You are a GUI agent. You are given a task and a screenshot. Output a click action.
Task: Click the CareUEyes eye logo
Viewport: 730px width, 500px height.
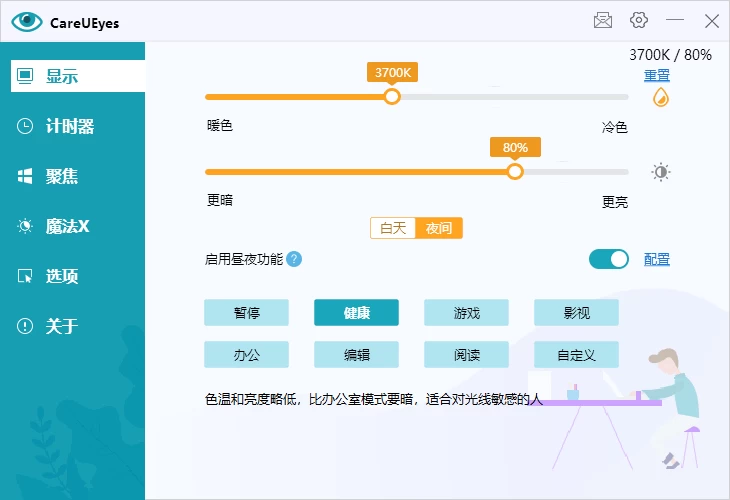click(27, 21)
